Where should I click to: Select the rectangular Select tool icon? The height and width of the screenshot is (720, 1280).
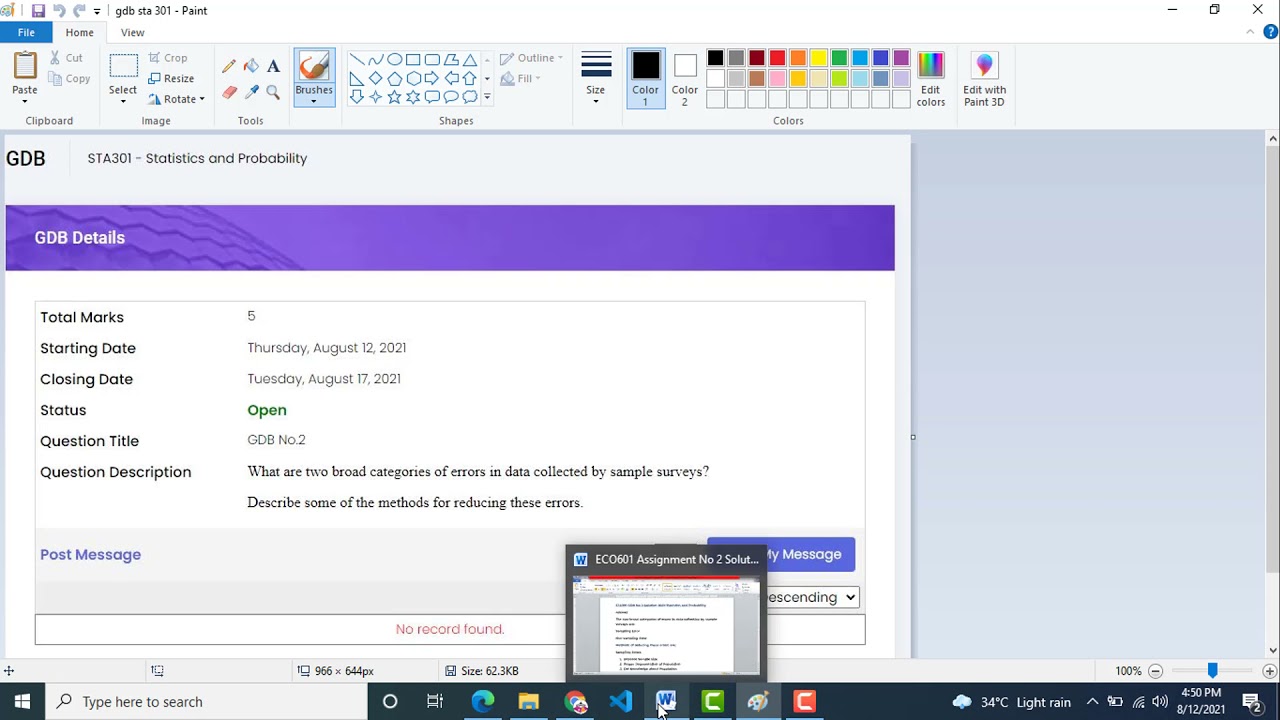(x=123, y=66)
